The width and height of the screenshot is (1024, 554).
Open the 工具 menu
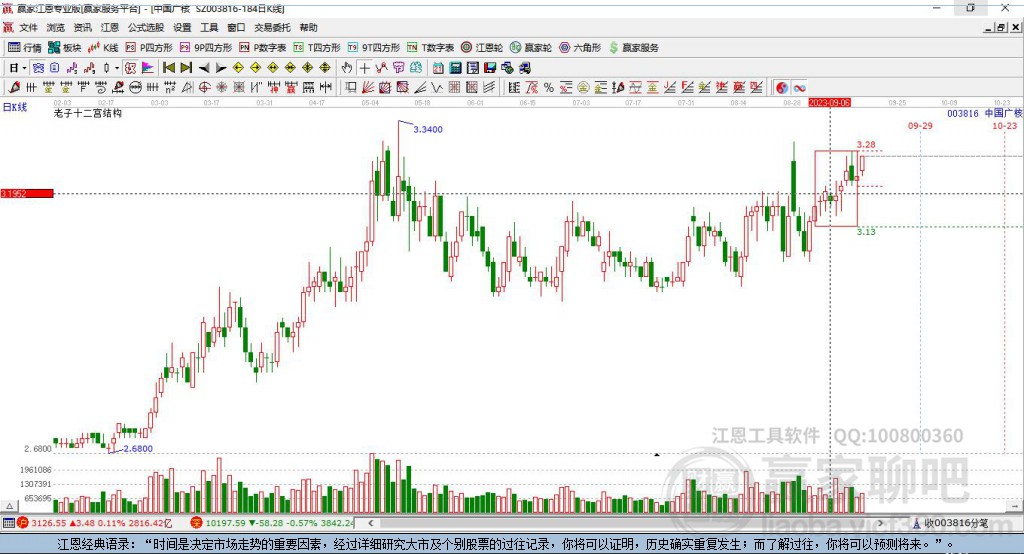click(209, 27)
